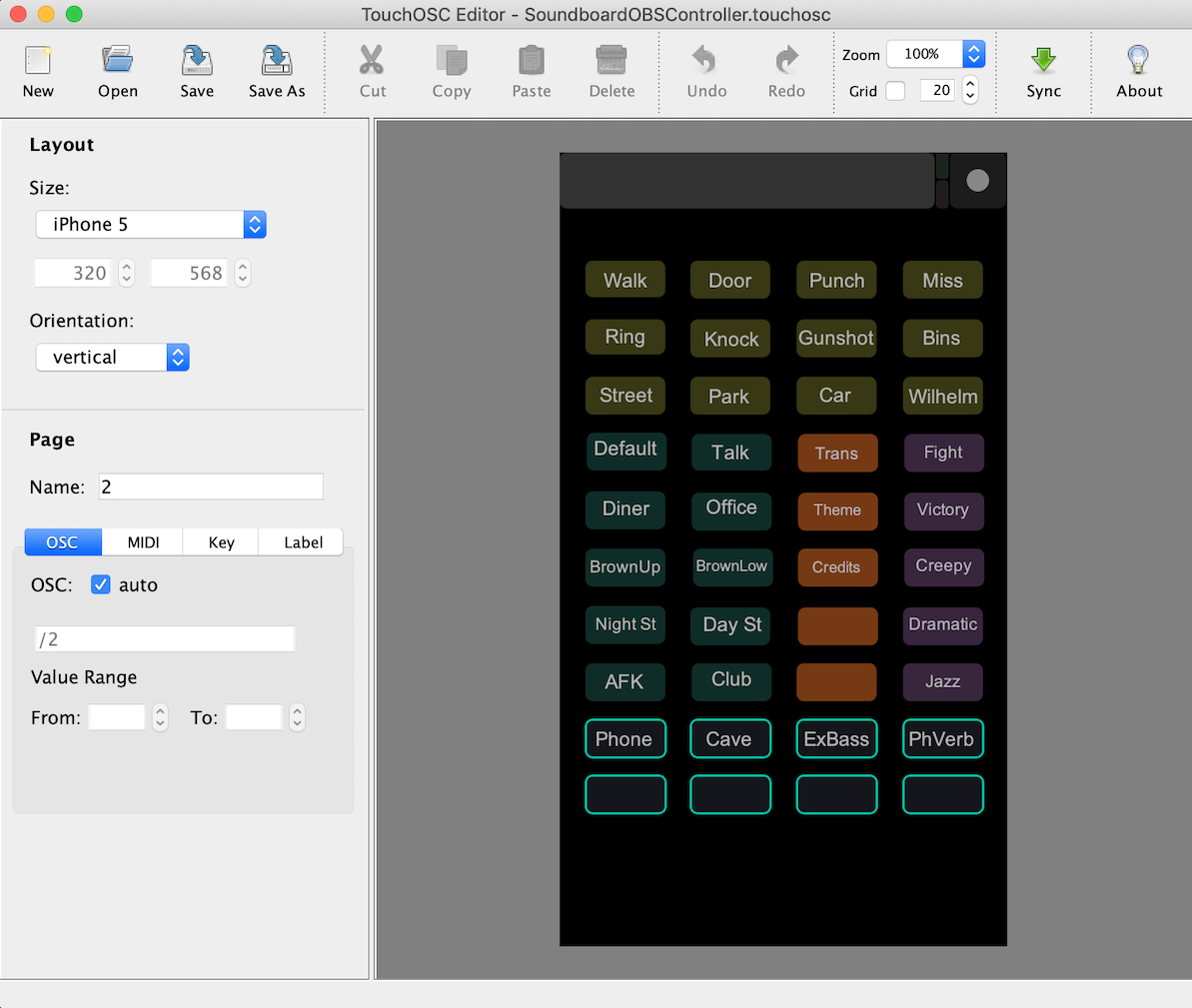This screenshot has height=1008, width=1192.
Task: Switch to the MIDI tab
Action: coord(142,541)
